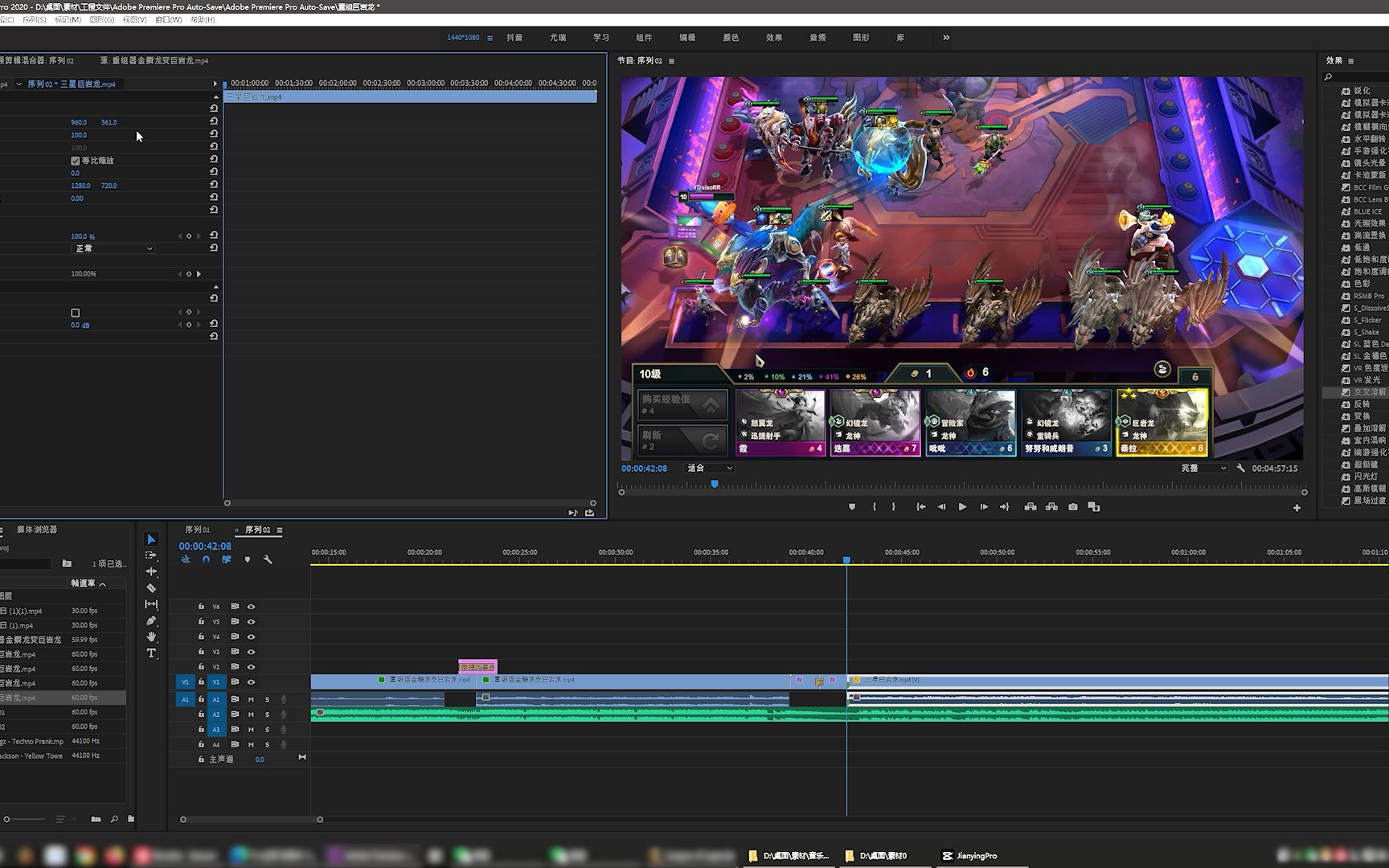Viewport: 1389px width, 868px height.
Task: Toggle uniform scale checkbox 等比缩放
Action: (x=76, y=161)
